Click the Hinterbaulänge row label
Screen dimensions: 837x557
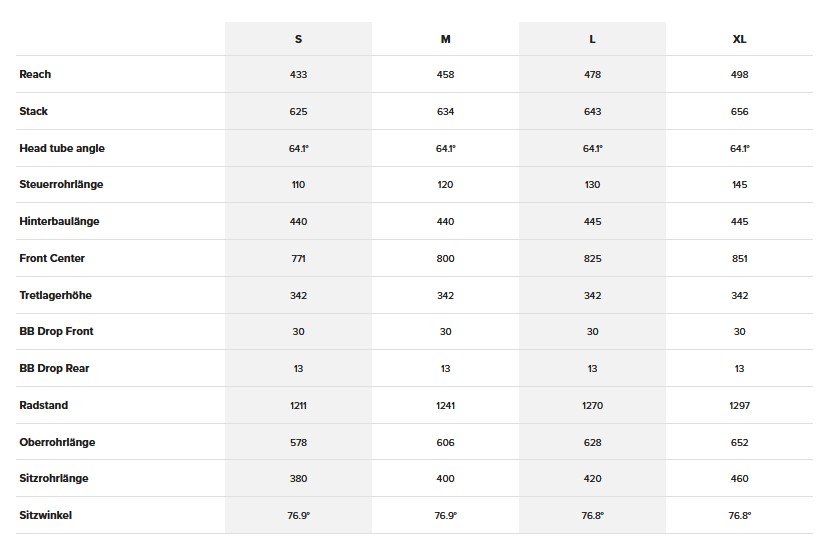click(x=59, y=221)
